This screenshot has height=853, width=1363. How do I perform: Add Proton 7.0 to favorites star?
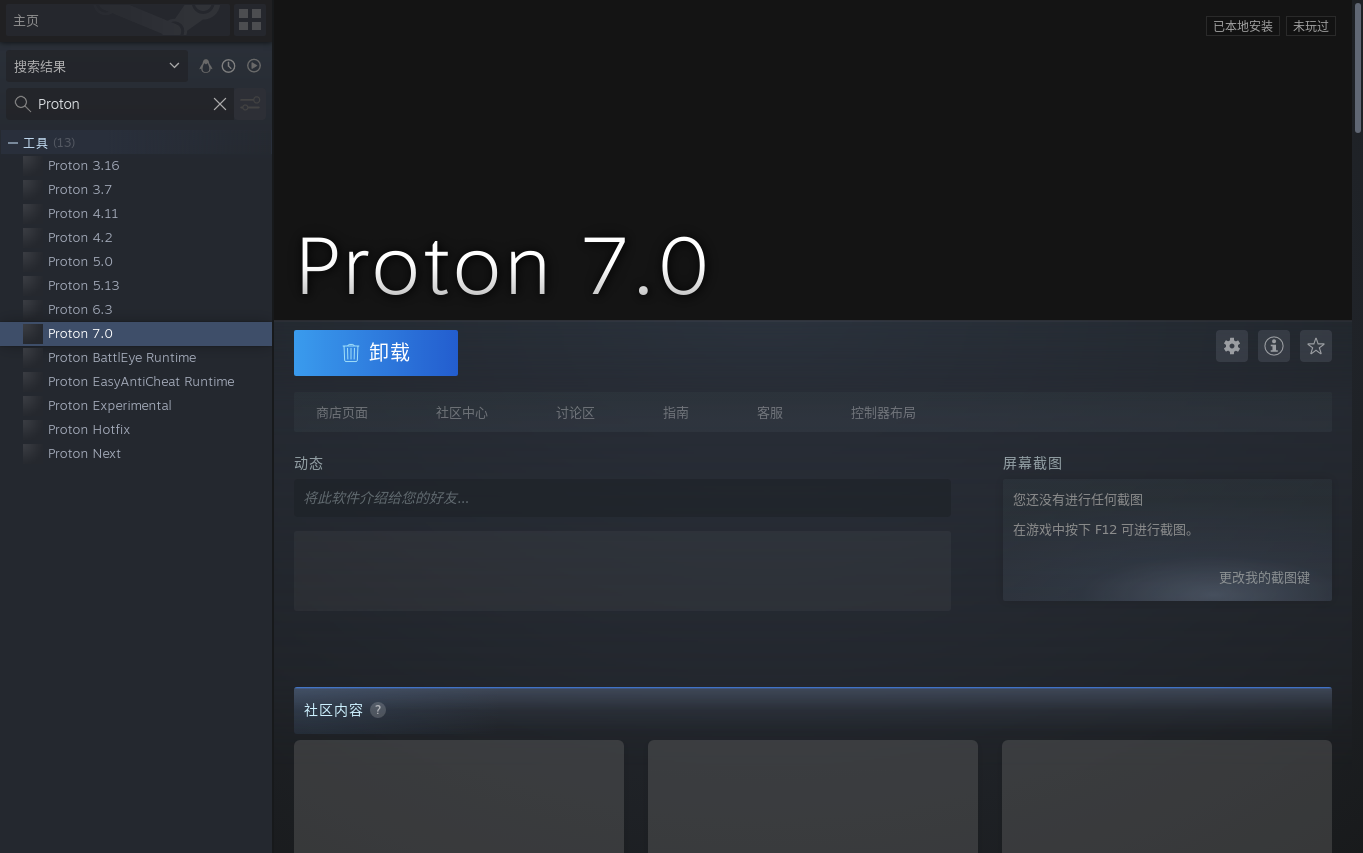click(x=1316, y=346)
